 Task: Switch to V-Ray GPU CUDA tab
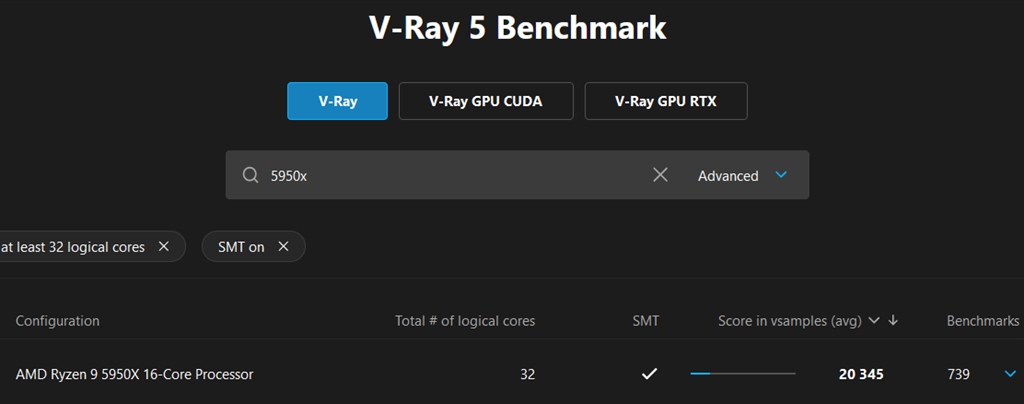(485, 101)
